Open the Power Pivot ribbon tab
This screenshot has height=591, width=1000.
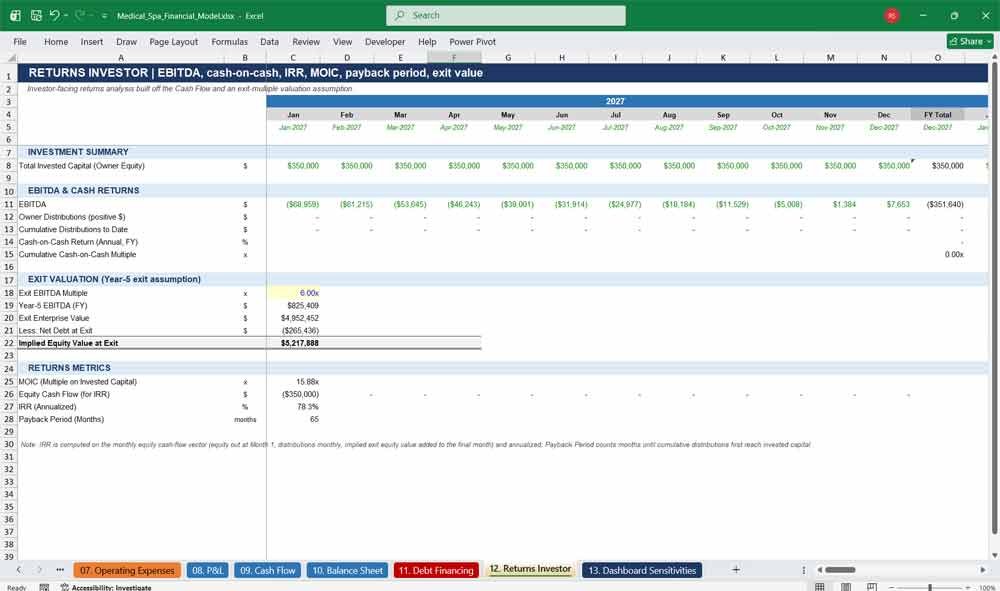(x=473, y=41)
